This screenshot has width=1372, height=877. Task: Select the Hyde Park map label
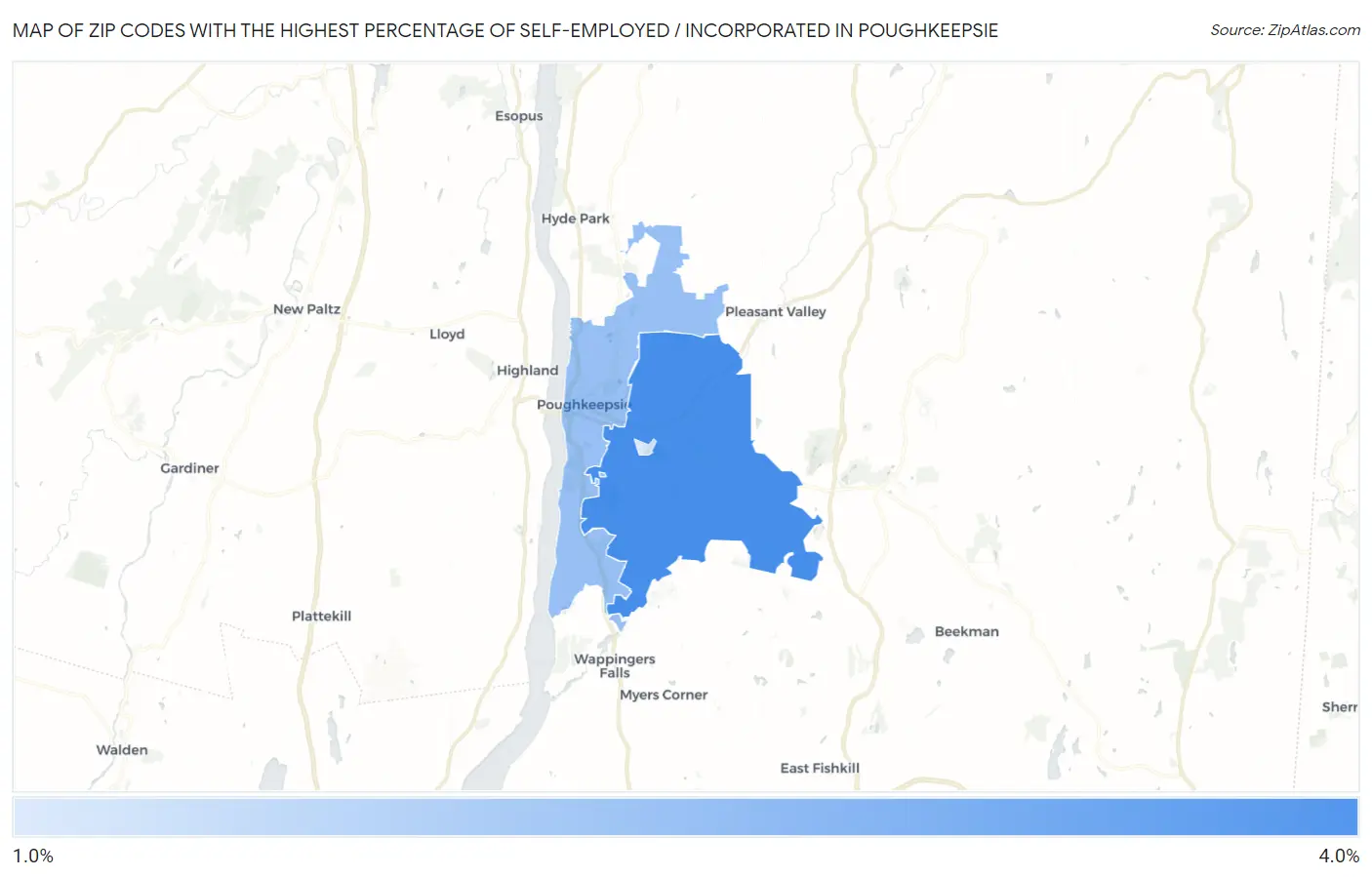coord(575,219)
